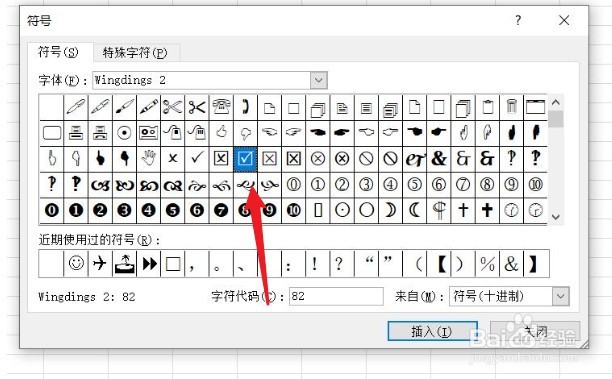Screen dimensions: 612x379
Task: Select the checked box symbol in grid
Action: pyautogui.click(x=245, y=158)
